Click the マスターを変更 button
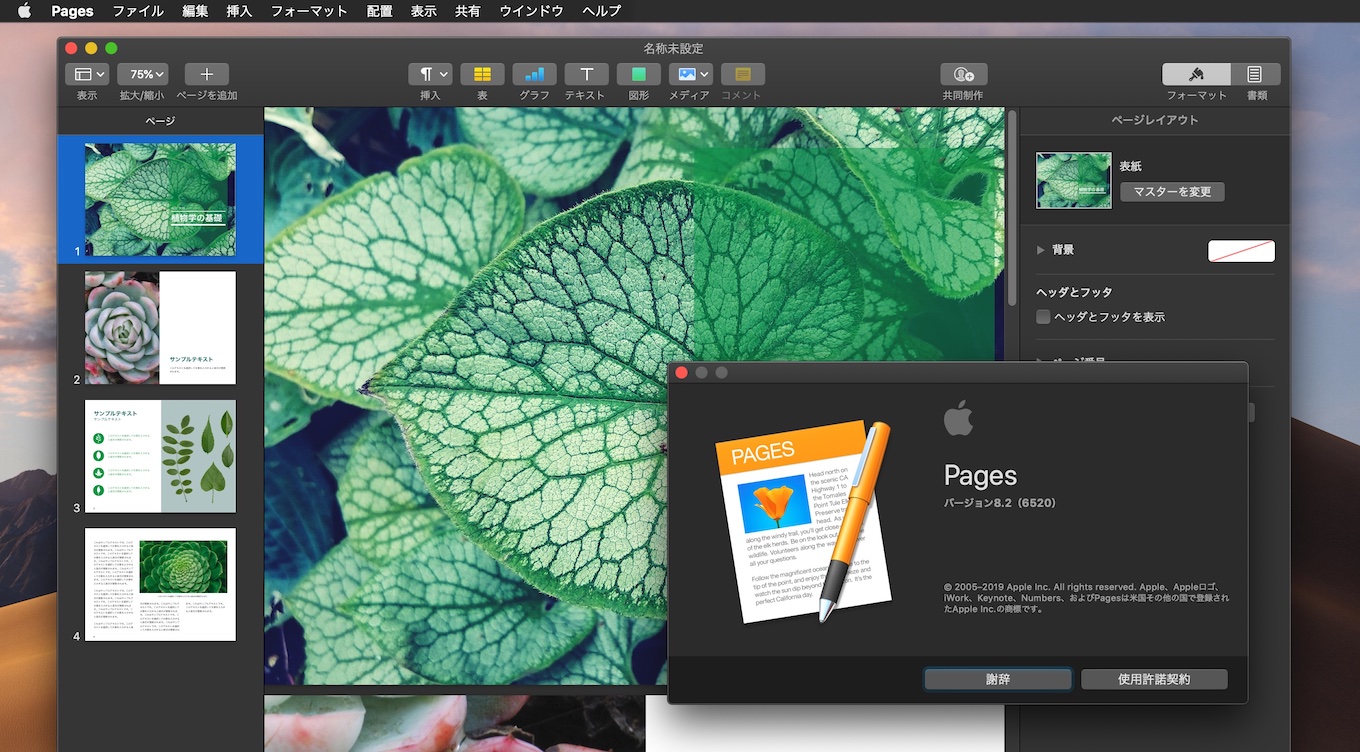This screenshot has width=1360, height=752. tap(1172, 192)
